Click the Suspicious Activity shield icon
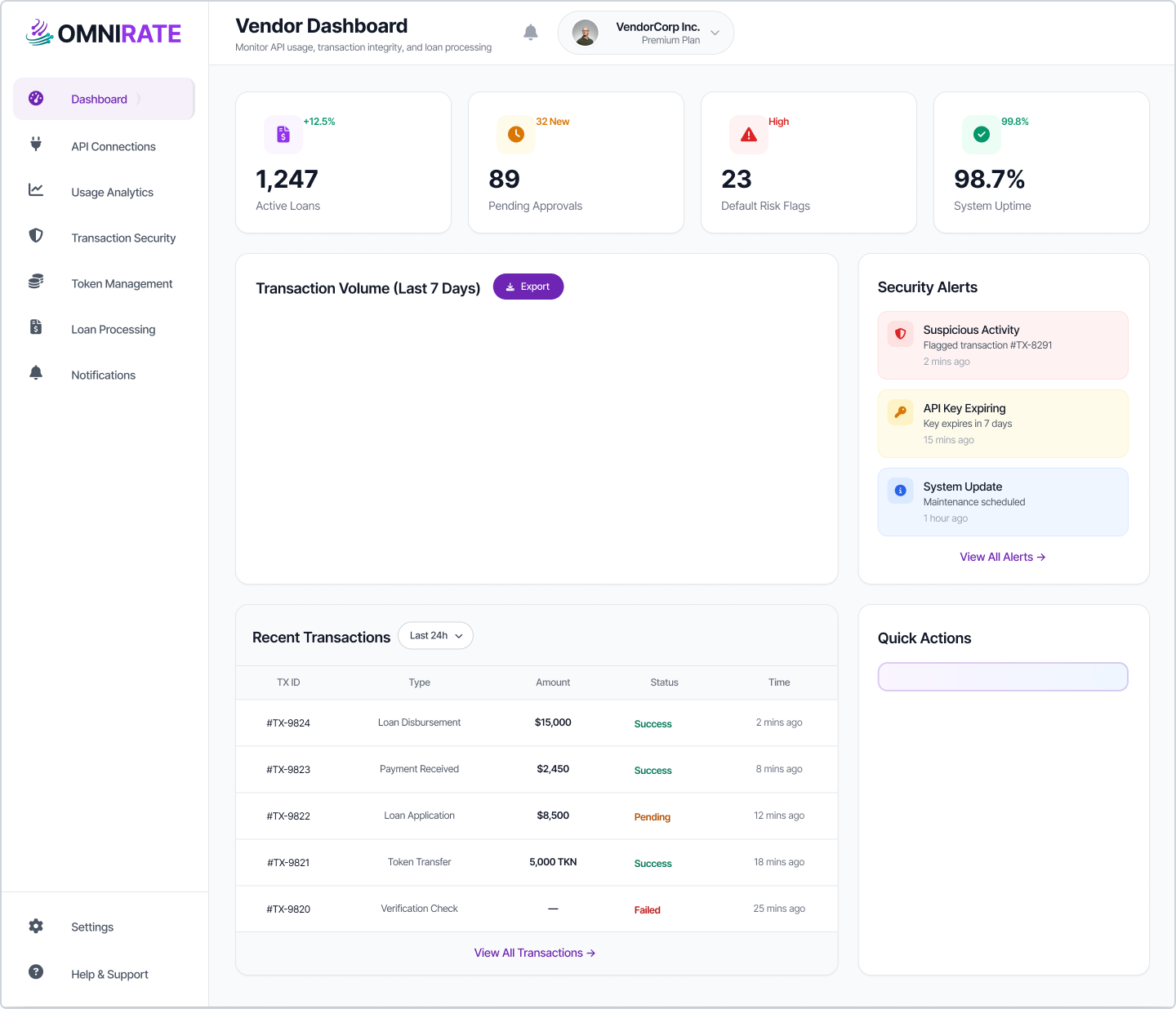 [901, 334]
